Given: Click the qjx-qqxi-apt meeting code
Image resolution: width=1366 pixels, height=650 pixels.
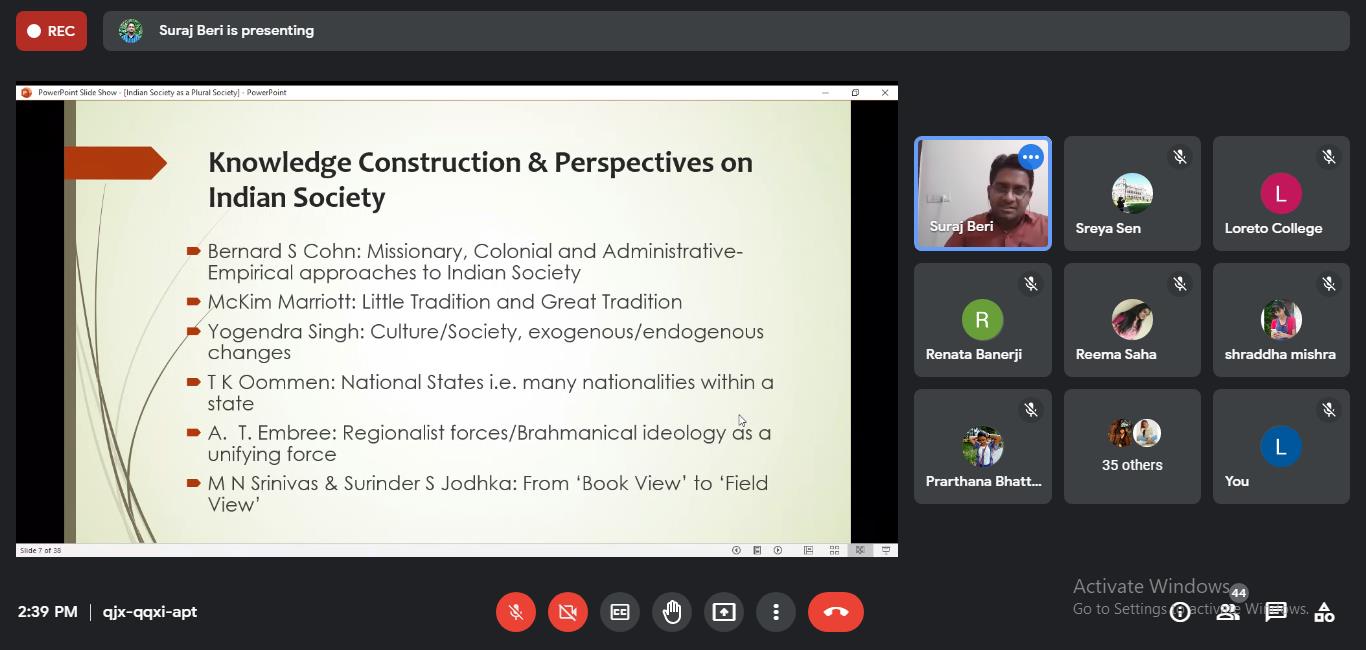Looking at the screenshot, I should (150, 612).
